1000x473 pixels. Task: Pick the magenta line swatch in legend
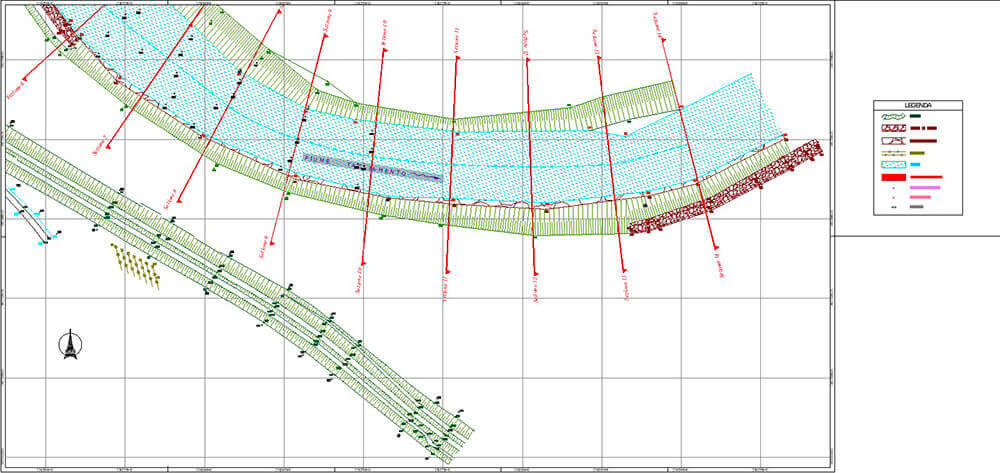click(923, 187)
